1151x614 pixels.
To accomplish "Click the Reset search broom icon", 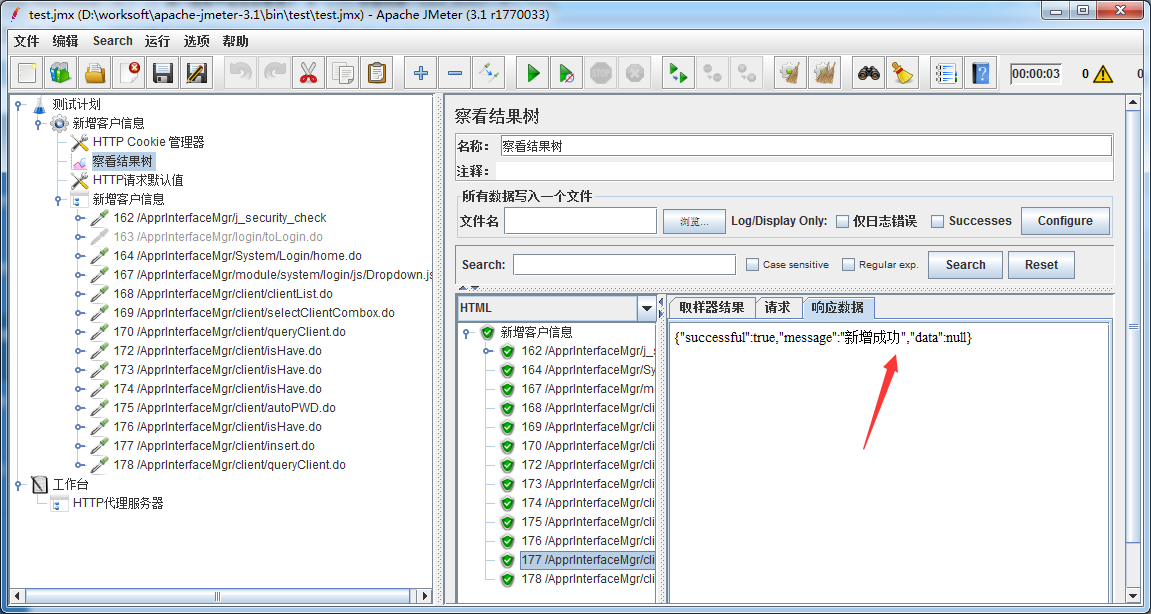I will pos(902,73).
